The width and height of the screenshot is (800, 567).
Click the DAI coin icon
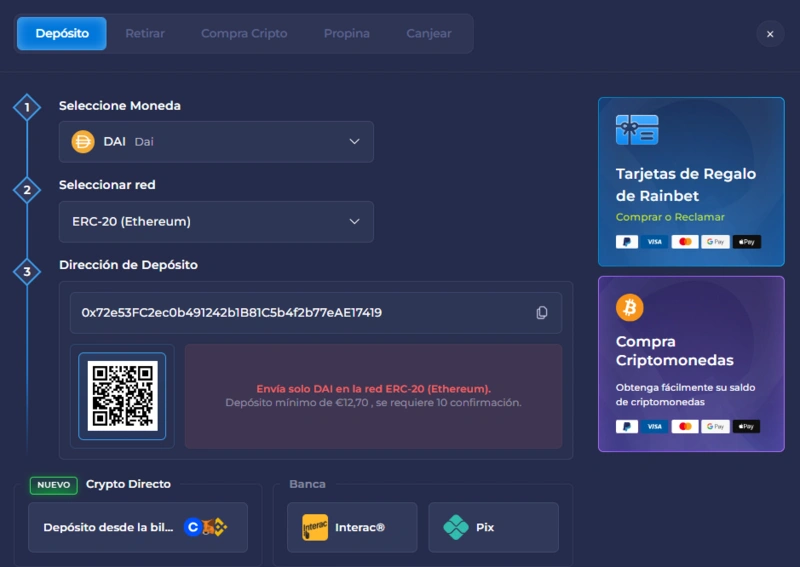click(x=82, y=142)
